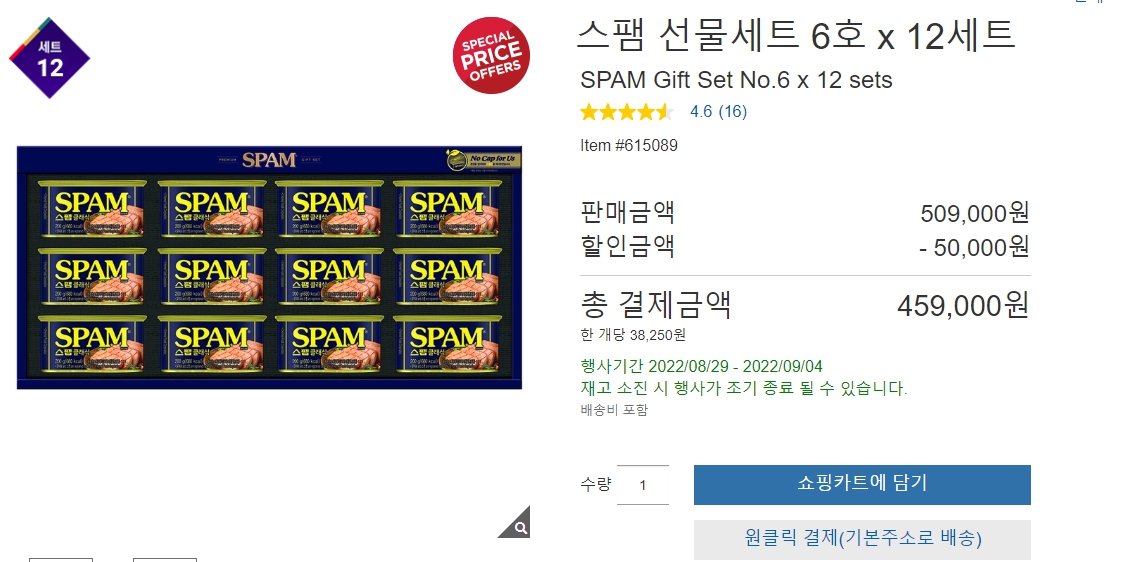Click the top-left SPAM can in the box

pyautogui.click(x=92, y=209)
